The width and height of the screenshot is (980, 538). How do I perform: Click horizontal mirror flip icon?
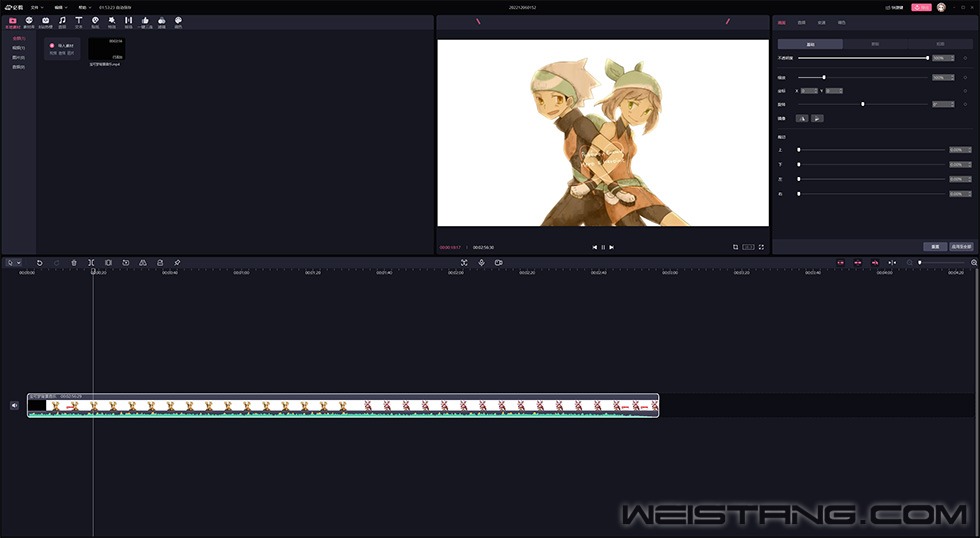pos(801,118)
